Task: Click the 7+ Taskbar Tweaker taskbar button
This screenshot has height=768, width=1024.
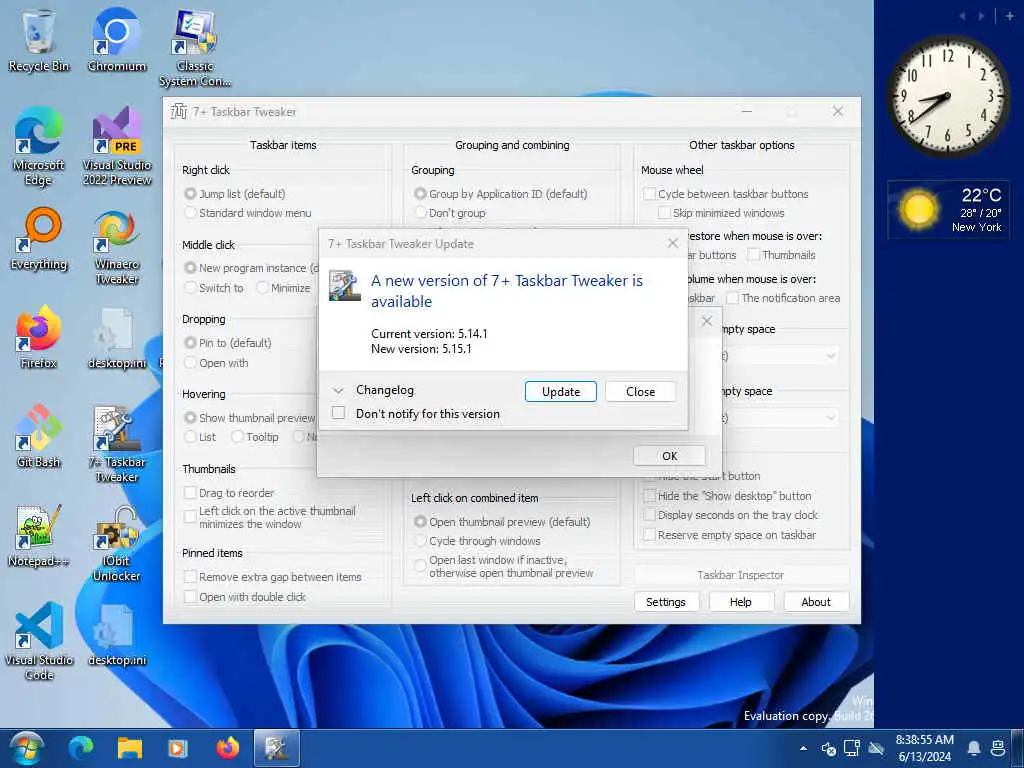Action: (277, 748)
